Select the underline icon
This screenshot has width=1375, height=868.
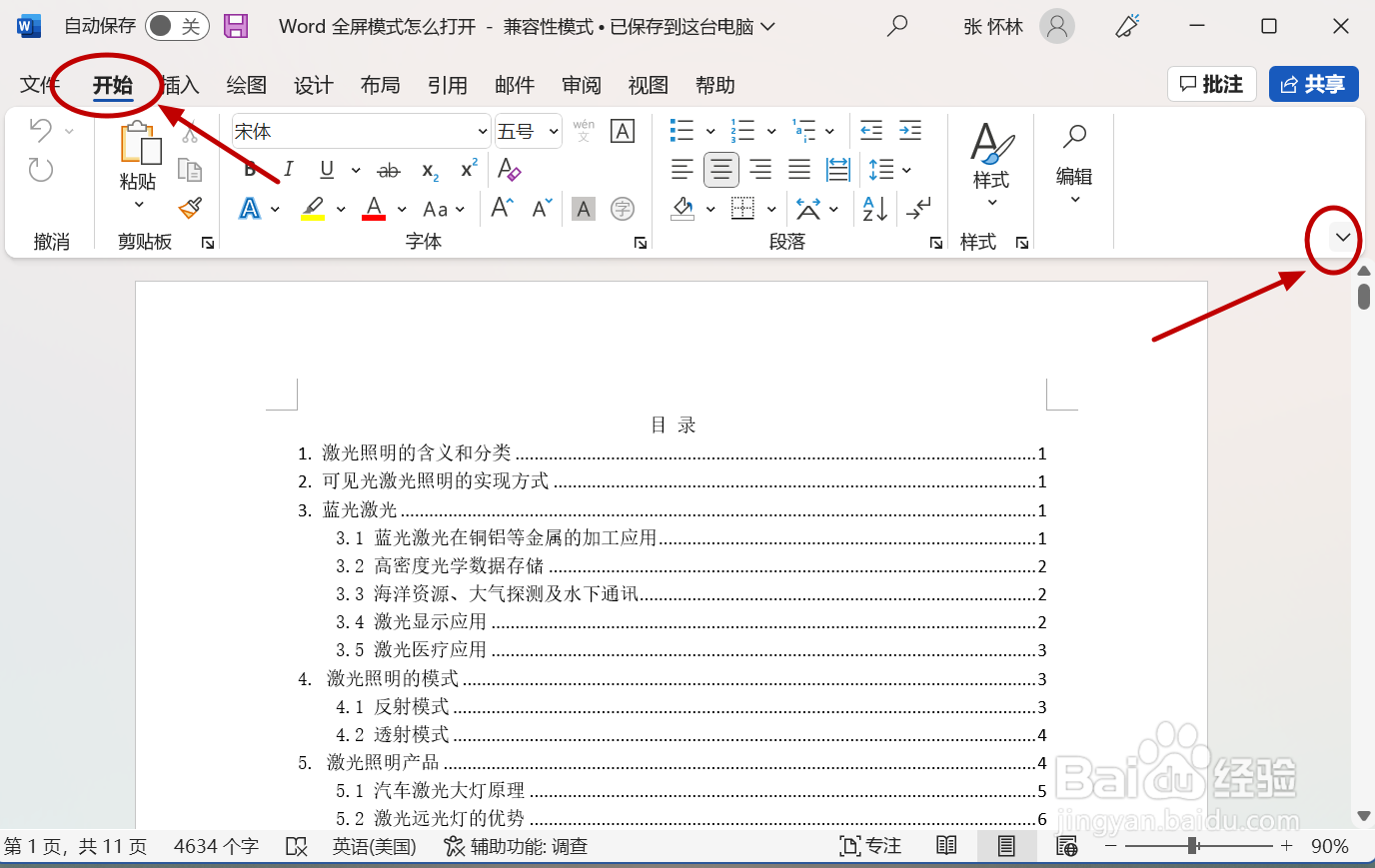click(x=327, y=169)
